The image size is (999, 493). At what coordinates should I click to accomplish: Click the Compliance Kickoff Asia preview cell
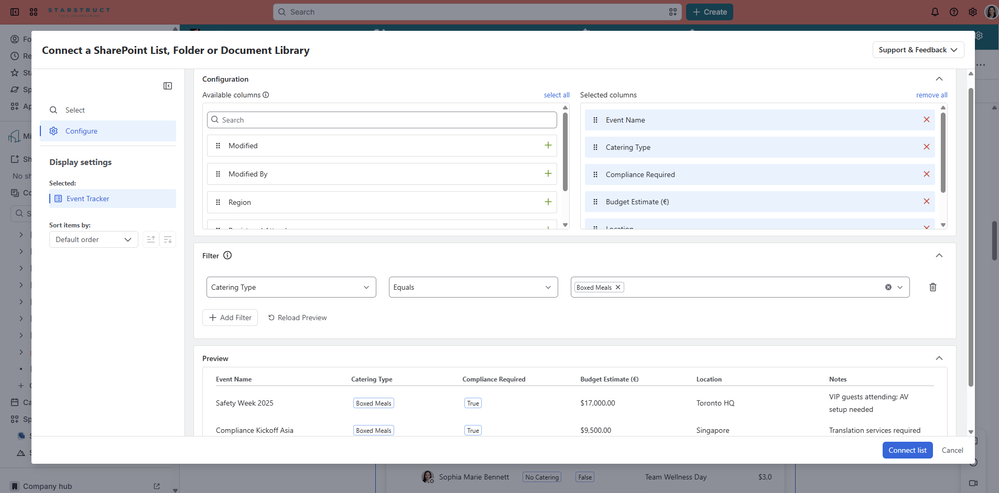click(254, 431)
